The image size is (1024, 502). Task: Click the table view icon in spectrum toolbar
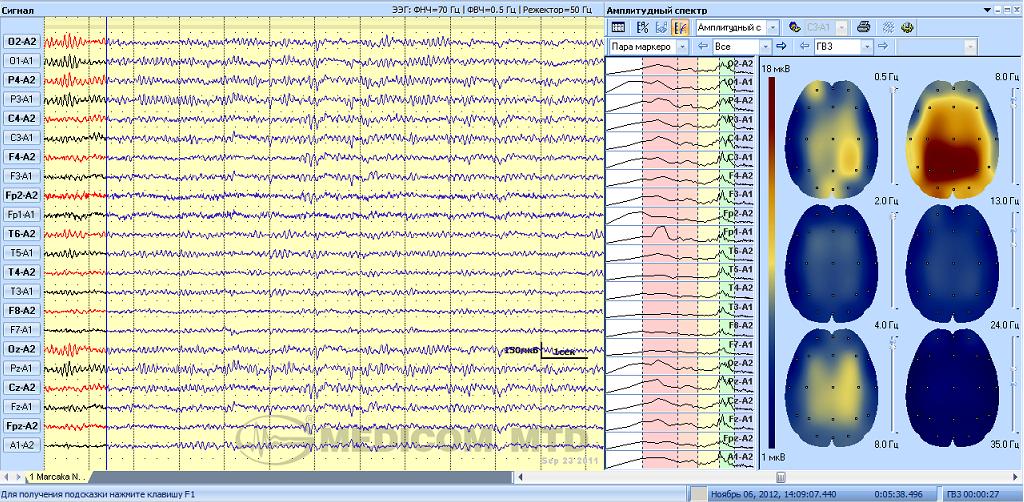coord(617,27)
